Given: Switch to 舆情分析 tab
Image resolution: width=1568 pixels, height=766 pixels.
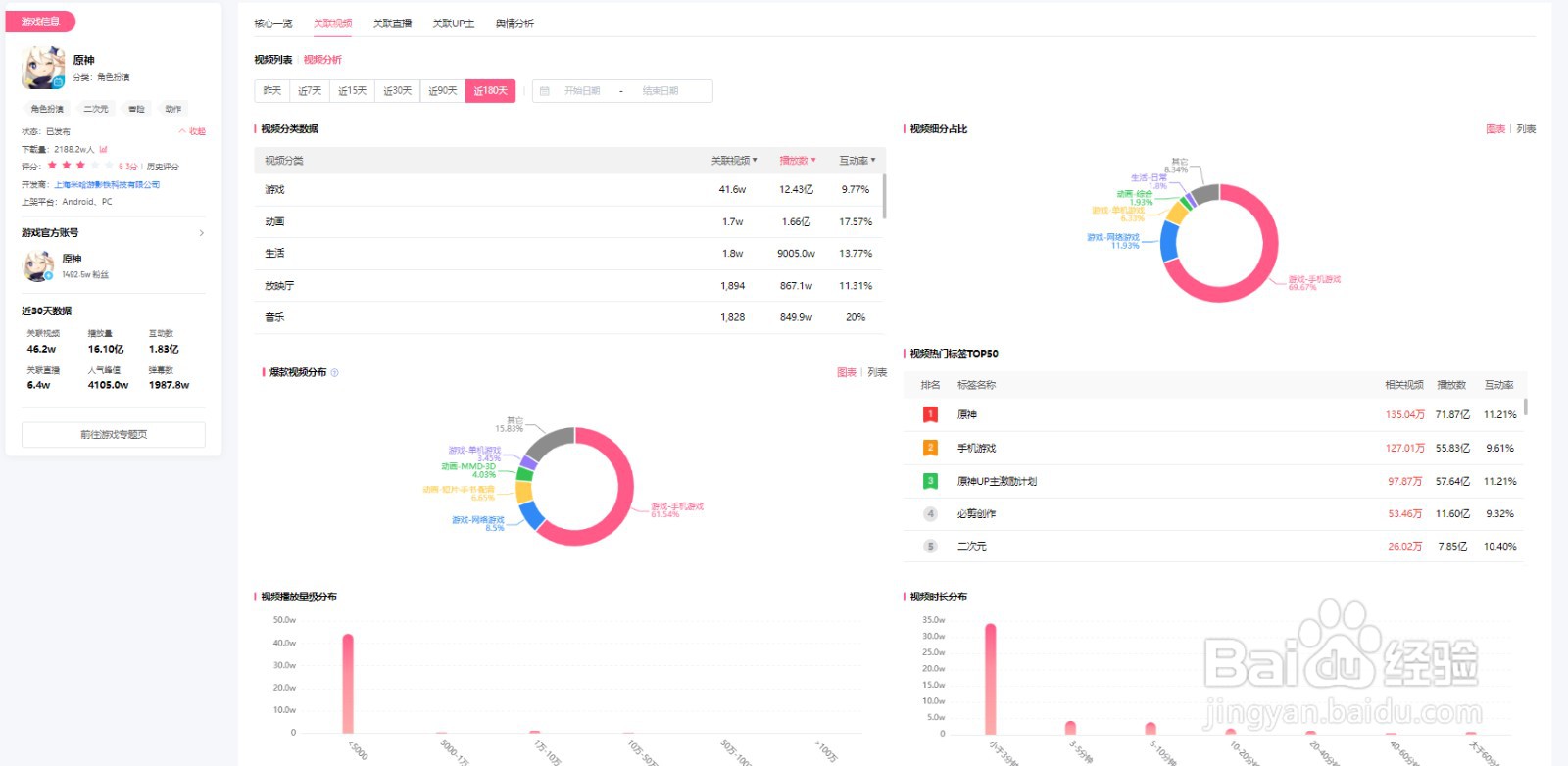Looking at the screenshot, I should (x=514, y=24).
